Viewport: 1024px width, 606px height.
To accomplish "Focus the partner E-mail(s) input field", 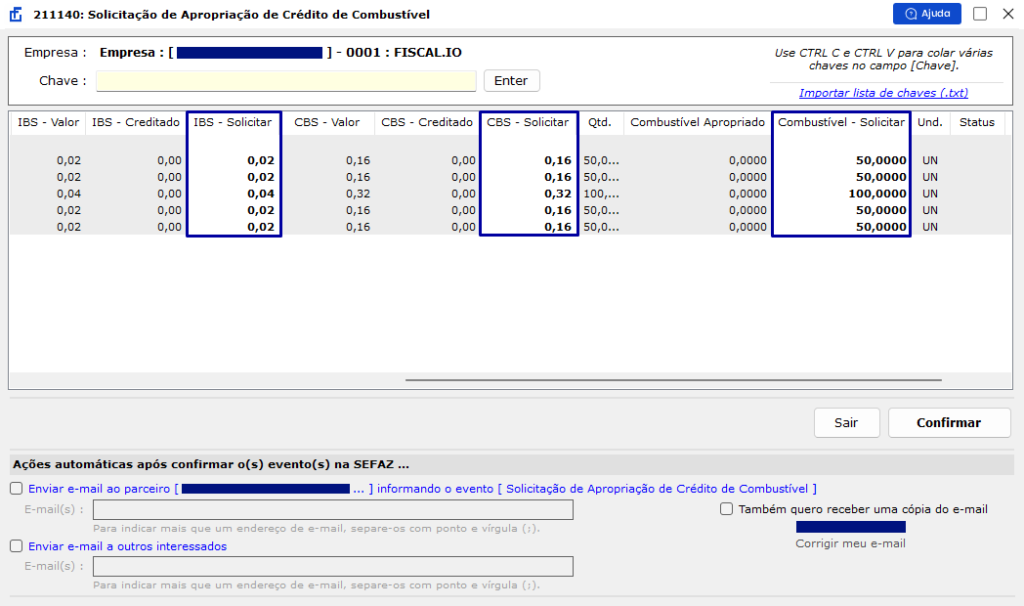I will point(333,510).
